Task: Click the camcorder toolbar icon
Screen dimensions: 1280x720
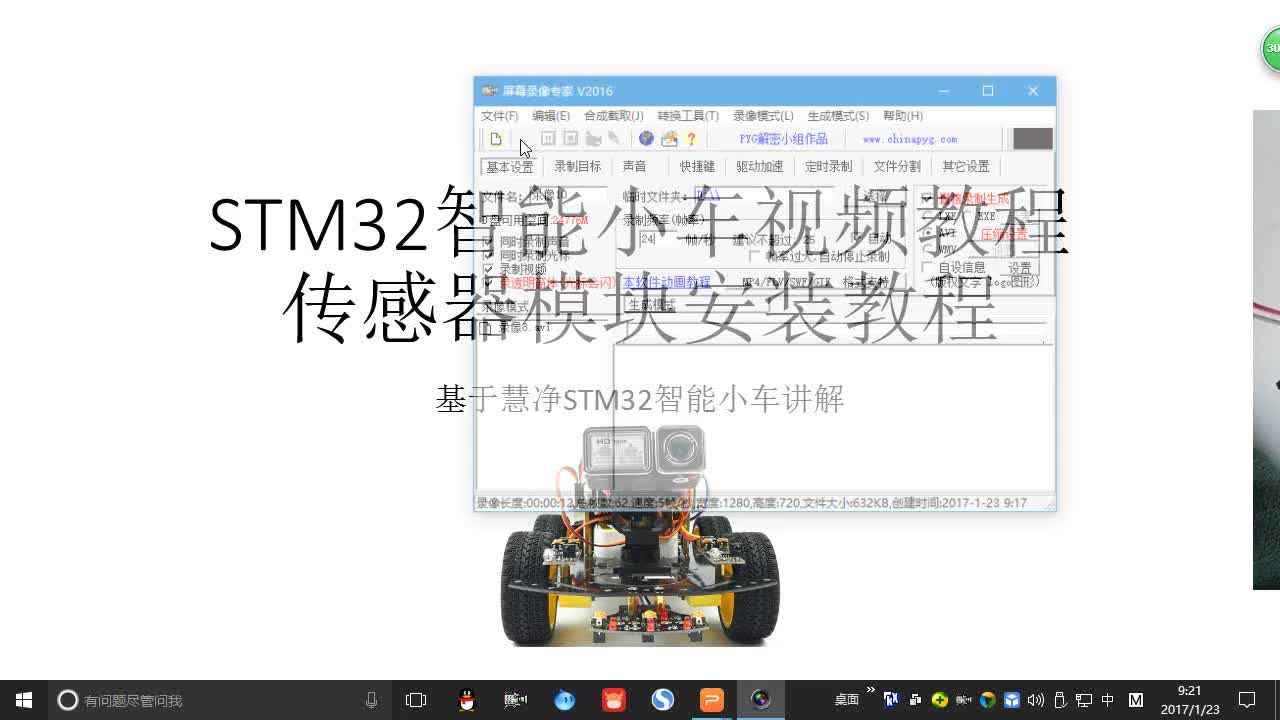Action: 593,139
